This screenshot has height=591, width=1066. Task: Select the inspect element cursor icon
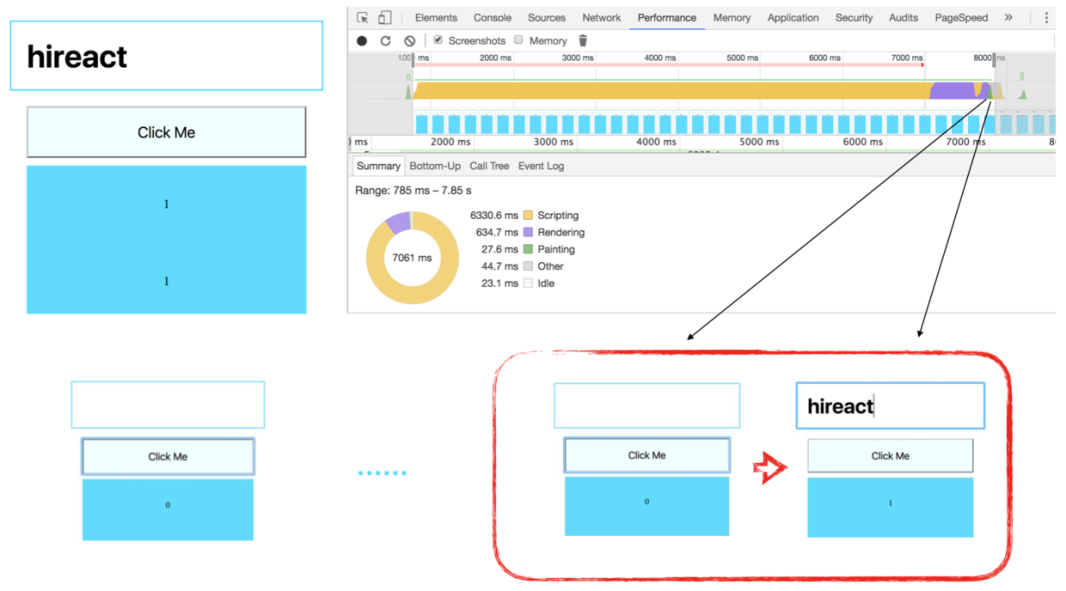362,18
